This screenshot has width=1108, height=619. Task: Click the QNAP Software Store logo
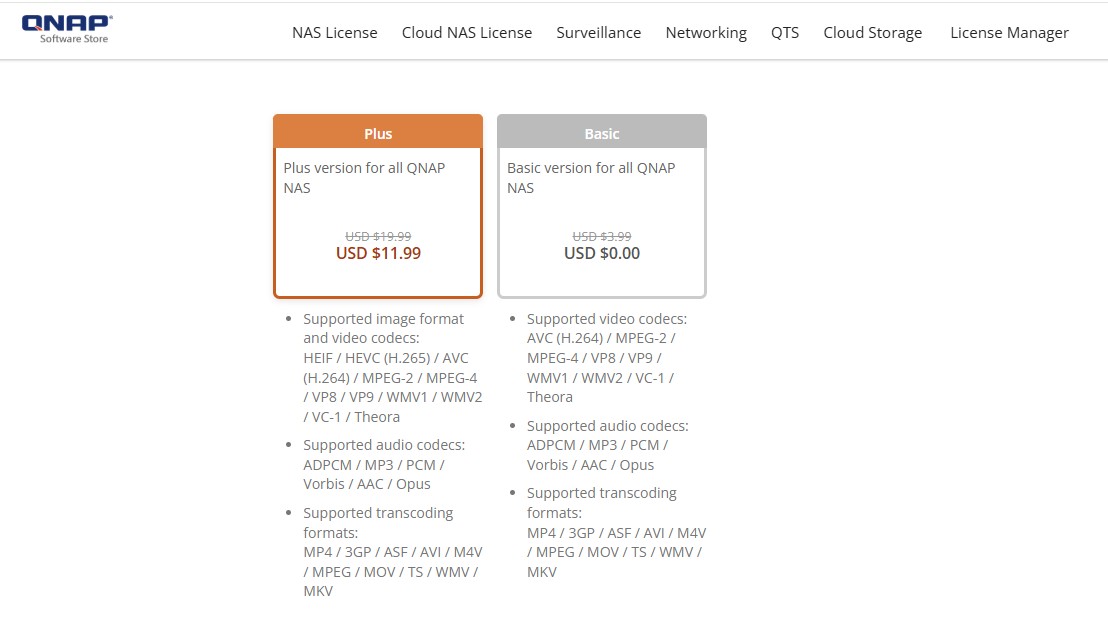click(x=67, y=30)
